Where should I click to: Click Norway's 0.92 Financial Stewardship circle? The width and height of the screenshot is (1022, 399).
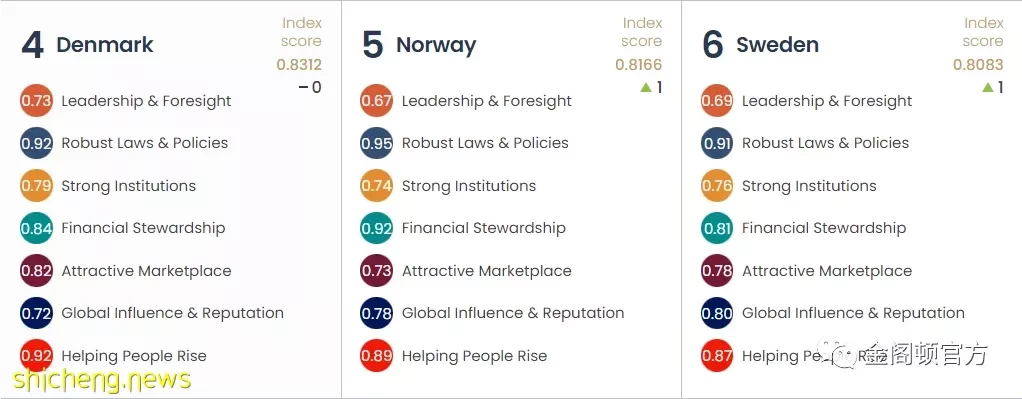click(377, 228)
